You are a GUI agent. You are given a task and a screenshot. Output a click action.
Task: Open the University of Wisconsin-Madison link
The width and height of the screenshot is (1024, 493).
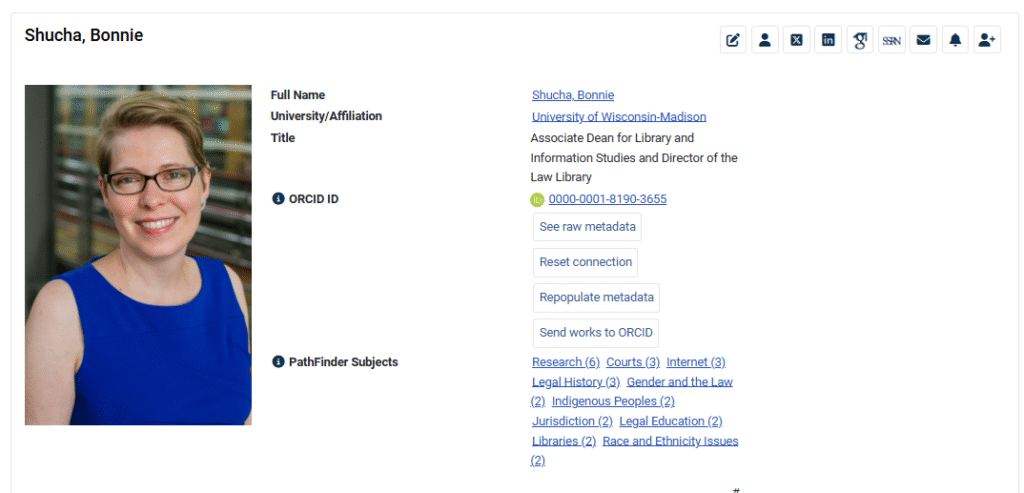[x=619, y=117]
